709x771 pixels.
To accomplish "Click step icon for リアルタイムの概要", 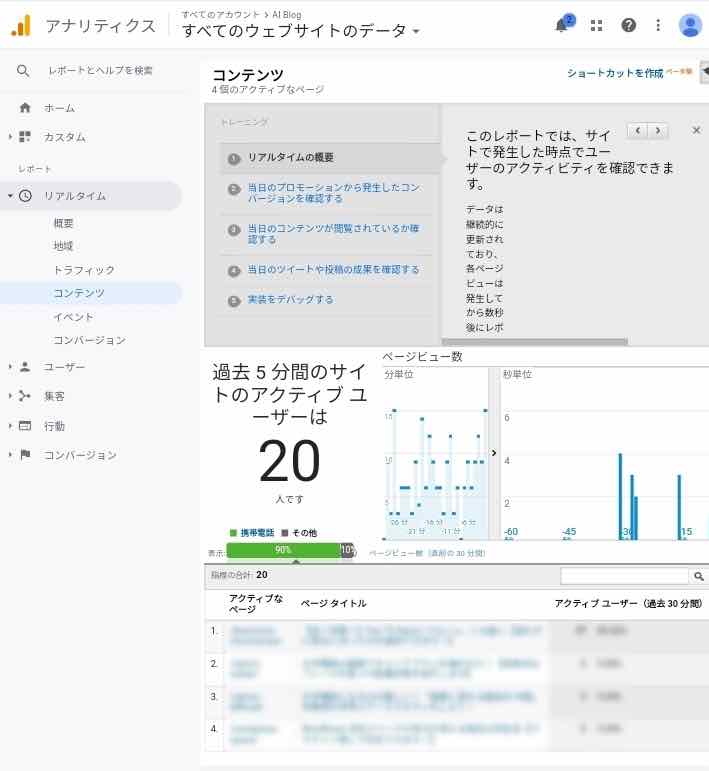I will point(234,158).
